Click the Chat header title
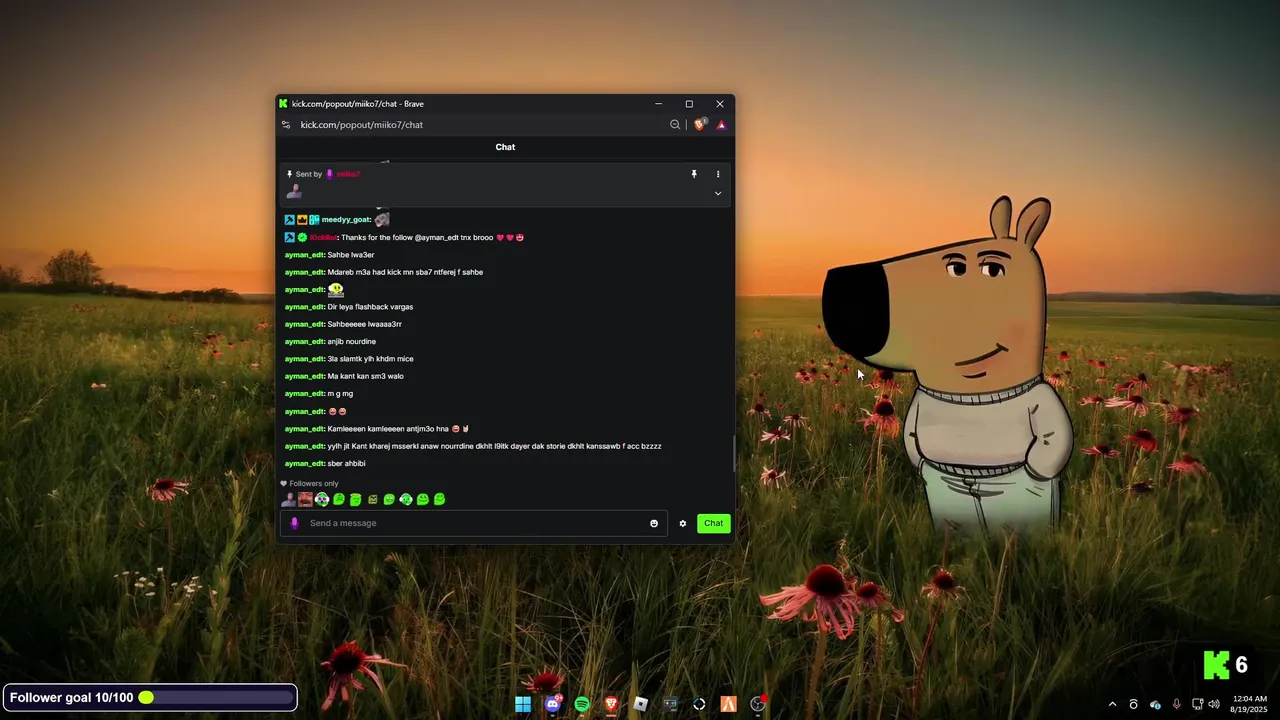The image size is (1280, 720). tap(505, 147)
